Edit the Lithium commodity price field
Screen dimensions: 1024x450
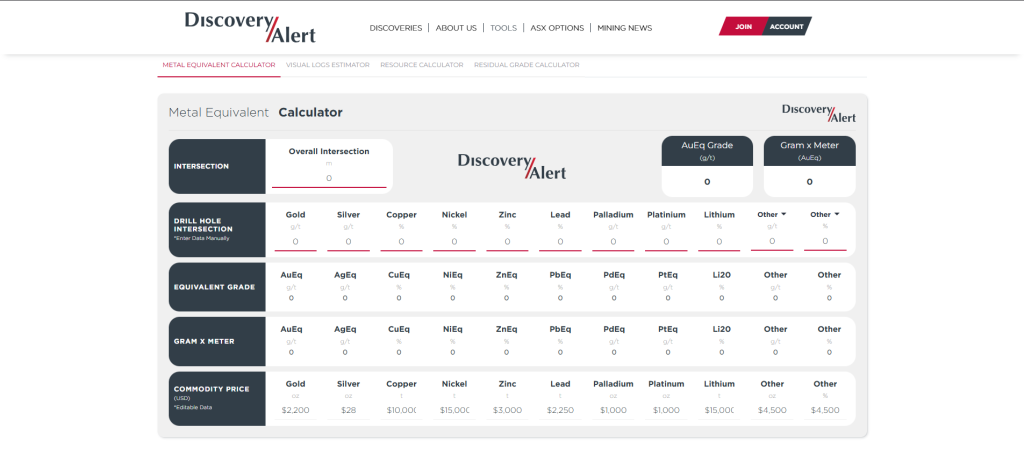pos(719,411)
